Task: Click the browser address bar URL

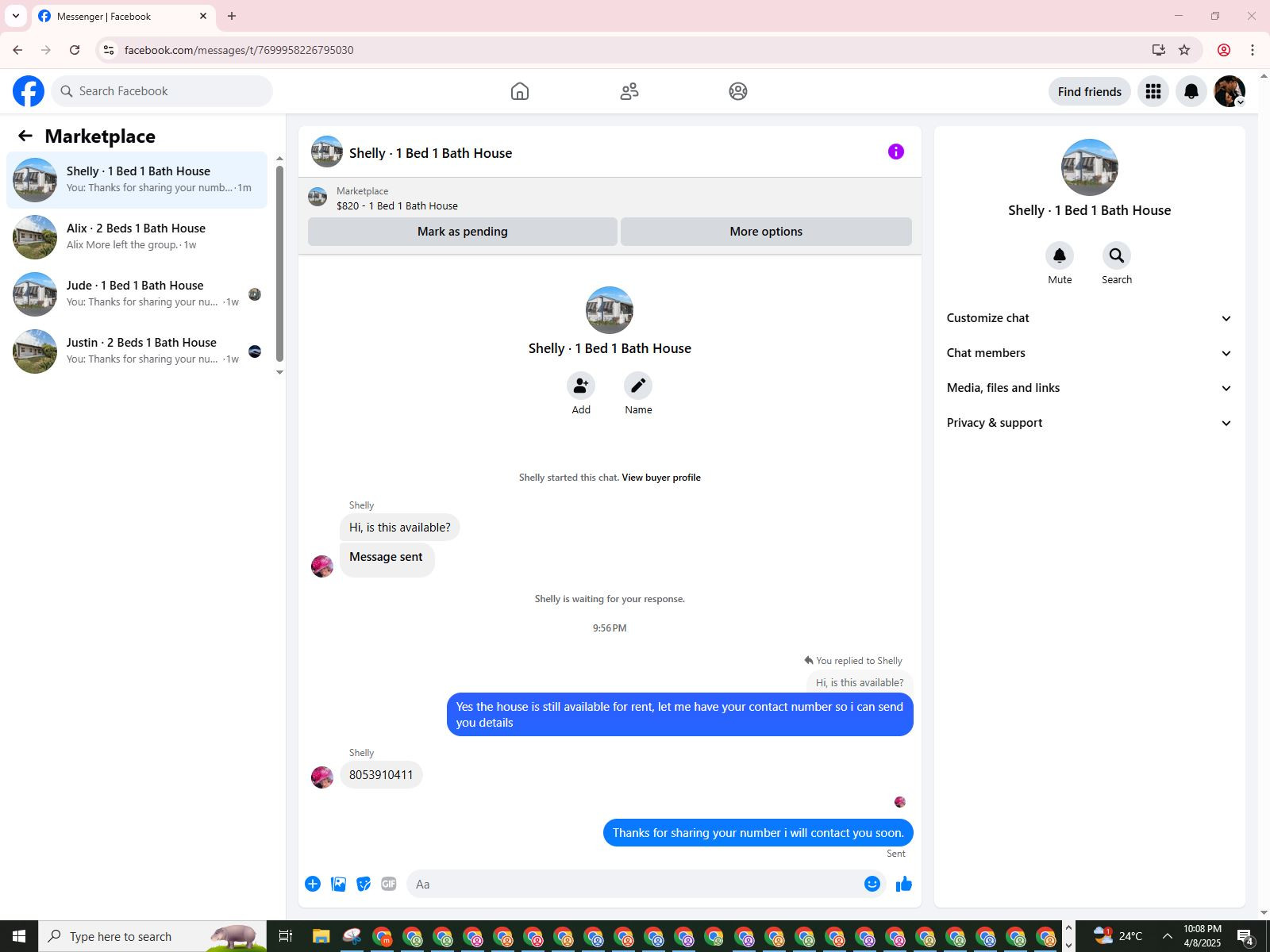Action: click(x=239, y=50)
